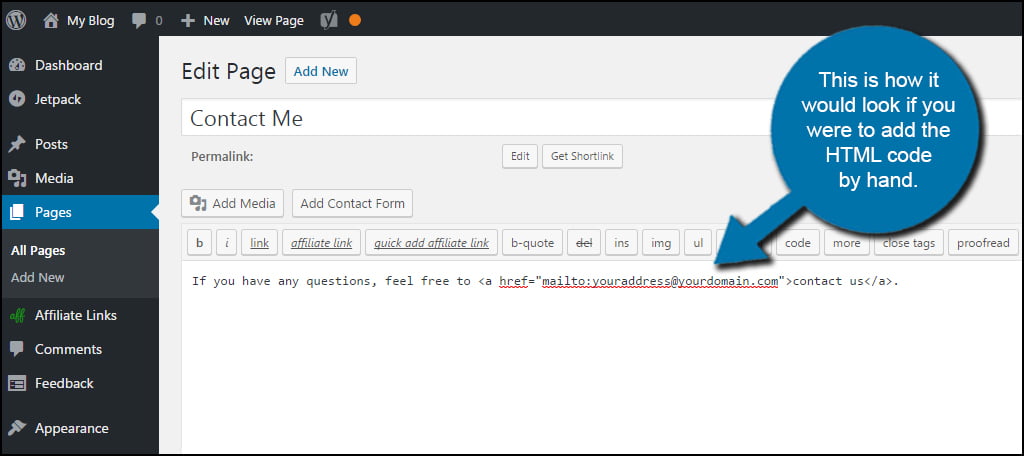Click the plus New icon
The image size is (1024, 456).
[188, 21]
